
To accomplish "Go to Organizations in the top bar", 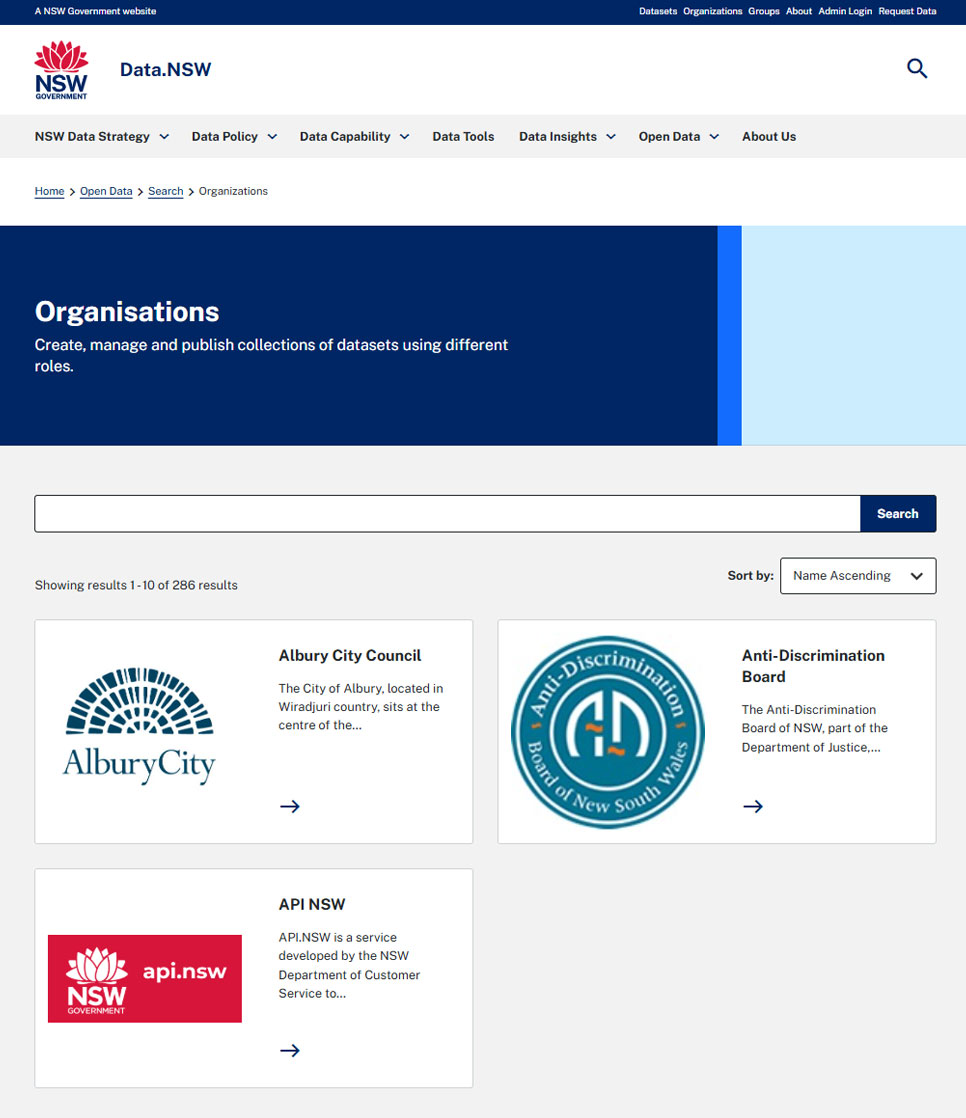I will (x=712, y=11).
